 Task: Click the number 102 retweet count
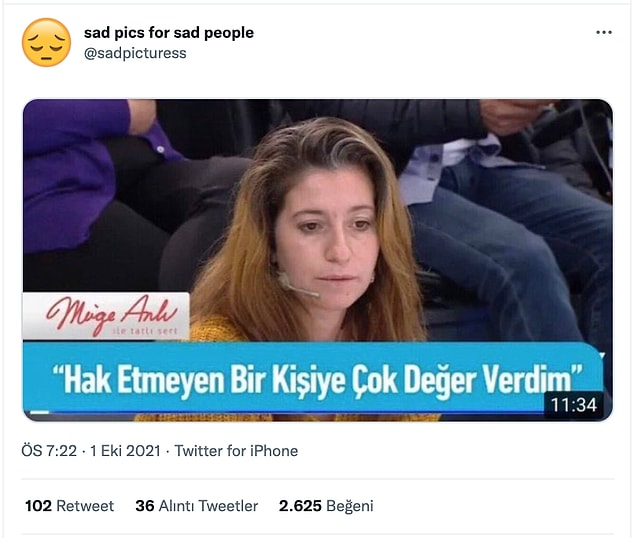tap(38, 506)
